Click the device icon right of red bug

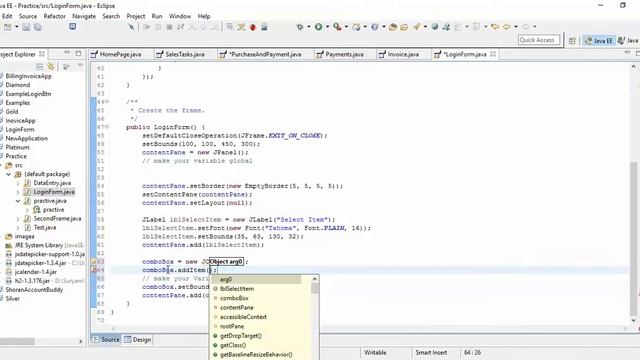pos(264,27)
